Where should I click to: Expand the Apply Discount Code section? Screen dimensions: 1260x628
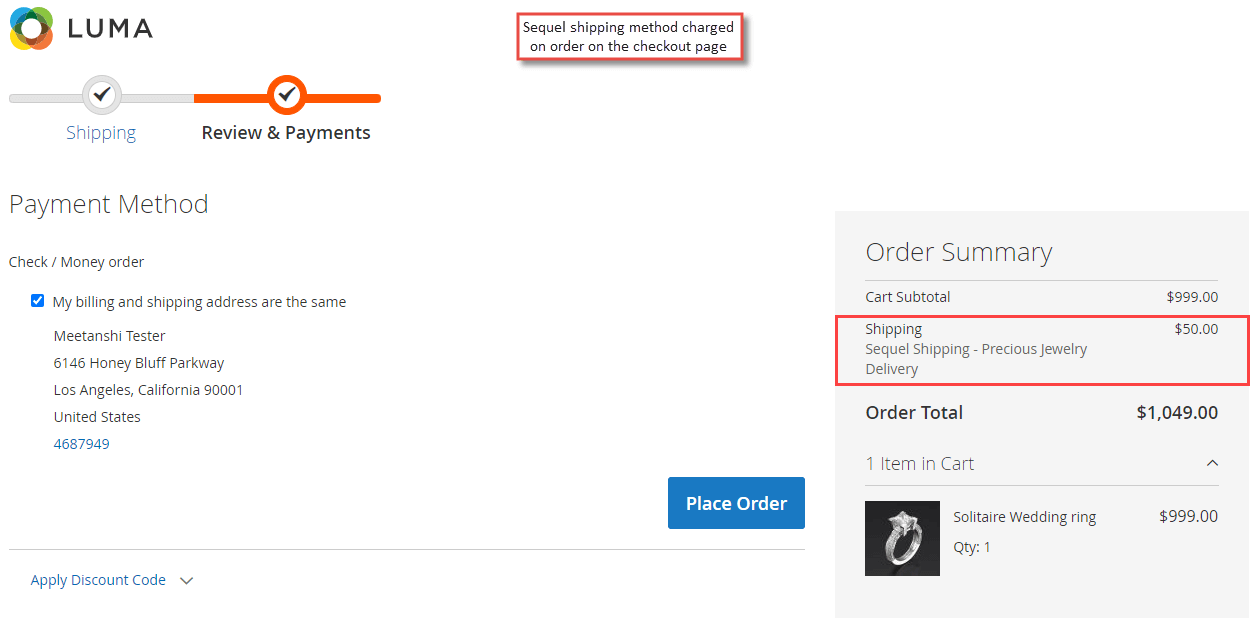(97, 579)
